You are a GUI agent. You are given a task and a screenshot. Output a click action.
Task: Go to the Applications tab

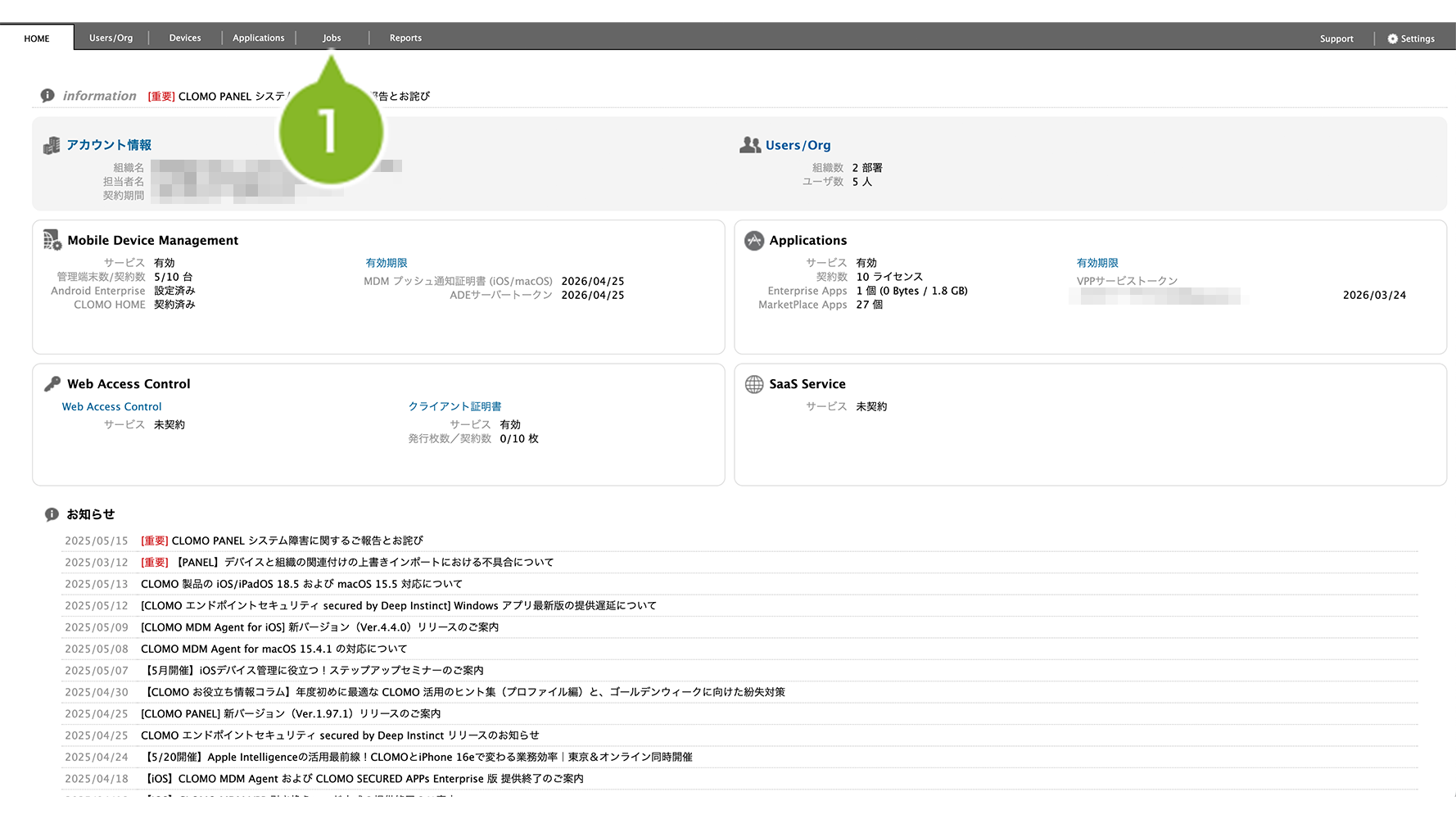(259, 38)
